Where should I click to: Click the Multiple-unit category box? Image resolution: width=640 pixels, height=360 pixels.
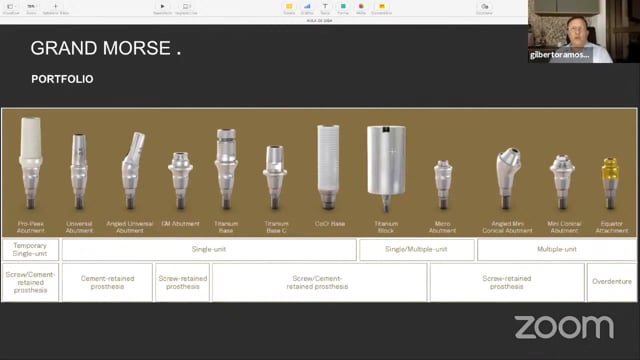point(557,249)
